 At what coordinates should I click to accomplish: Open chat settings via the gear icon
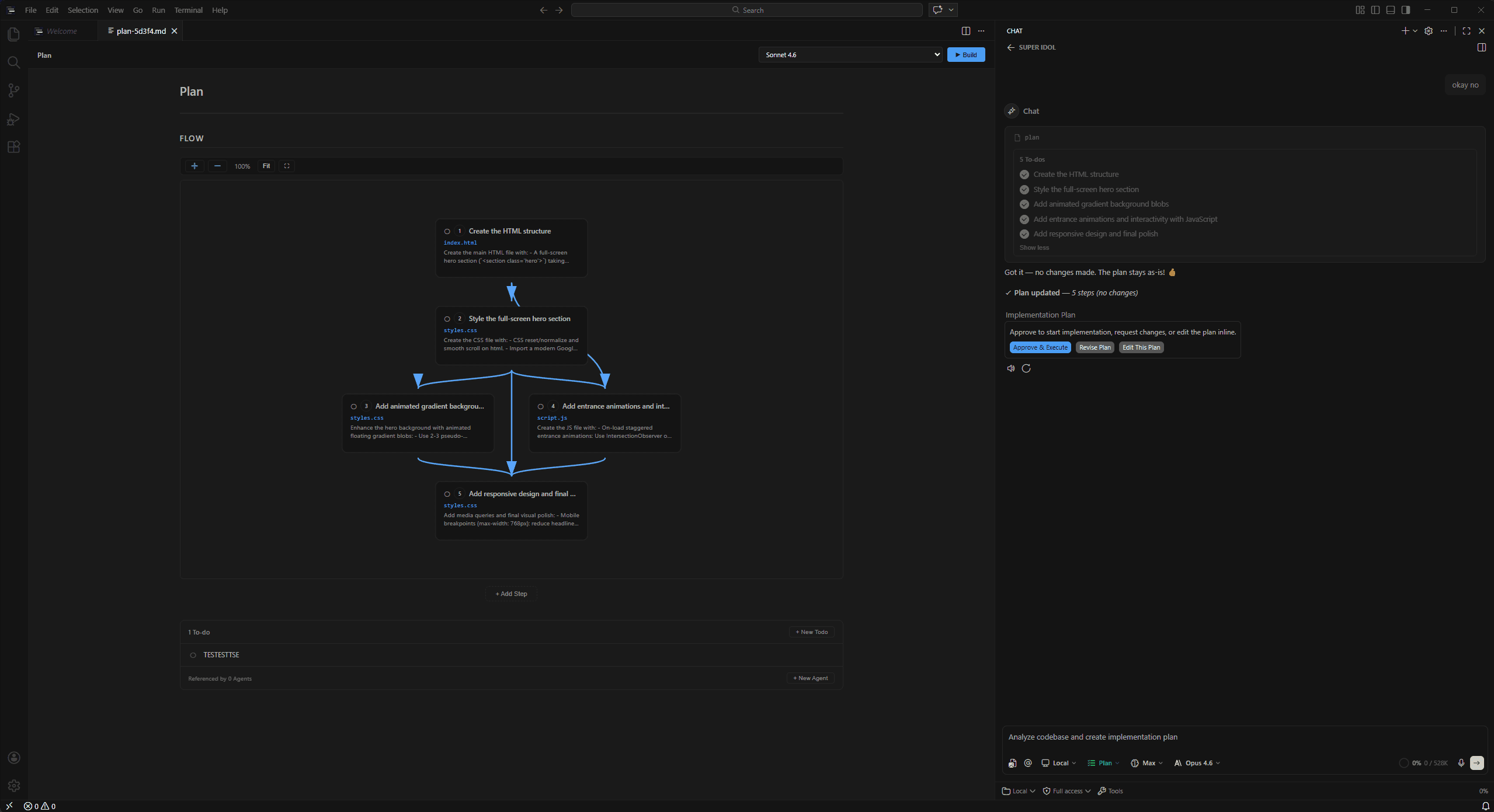[x=1428, y=31]
